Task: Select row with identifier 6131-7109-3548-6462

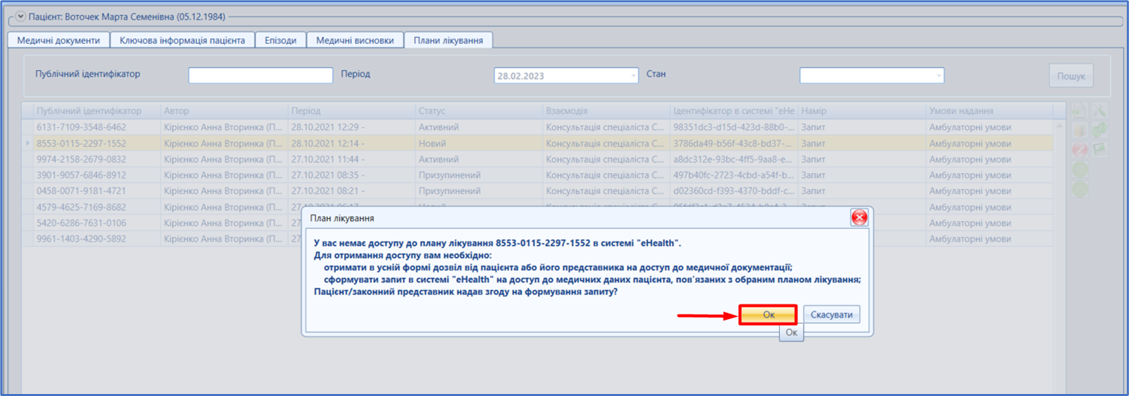Action: click(x=537, y=127)
